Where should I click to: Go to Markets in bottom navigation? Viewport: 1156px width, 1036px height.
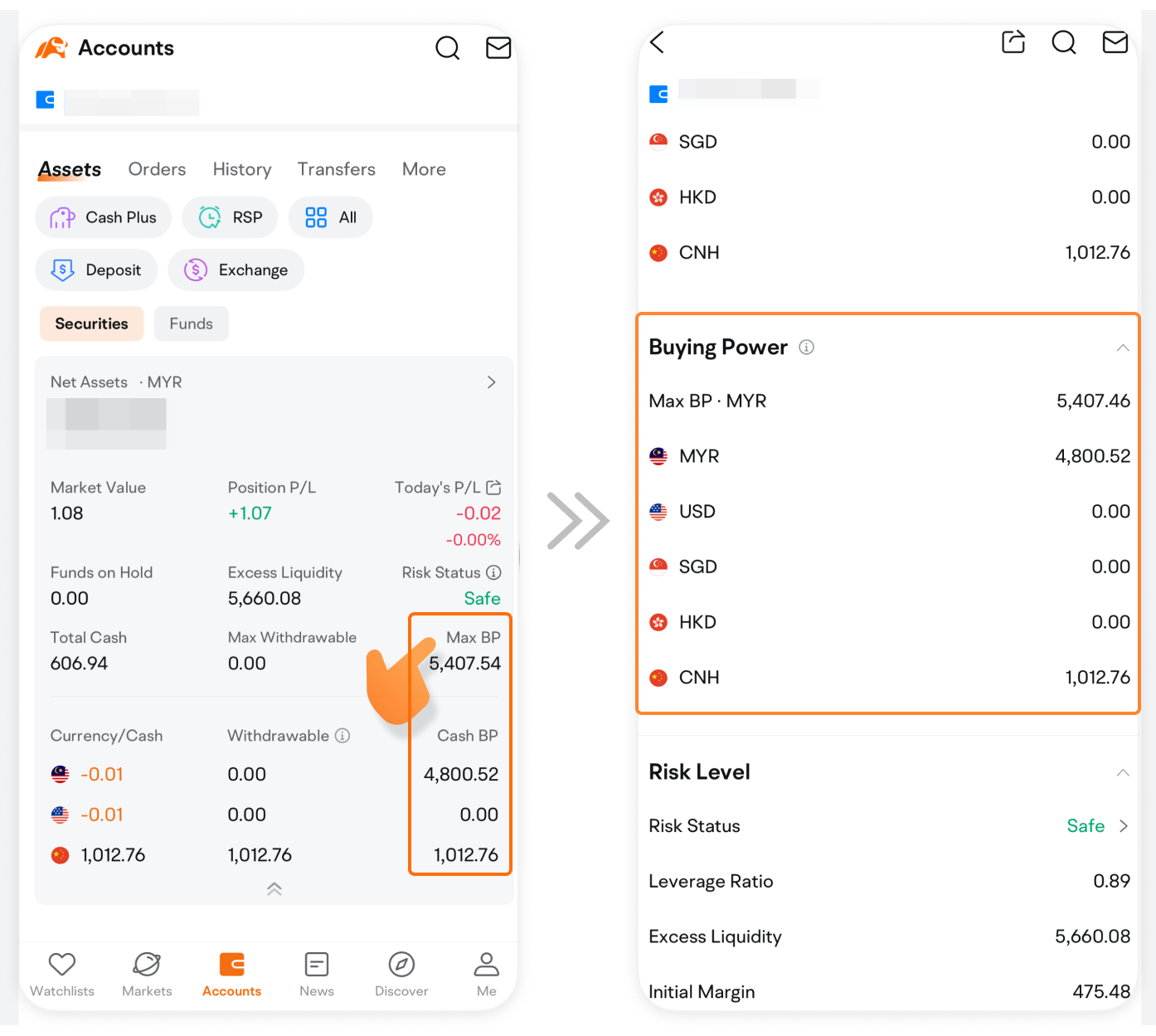pos(147,975)
